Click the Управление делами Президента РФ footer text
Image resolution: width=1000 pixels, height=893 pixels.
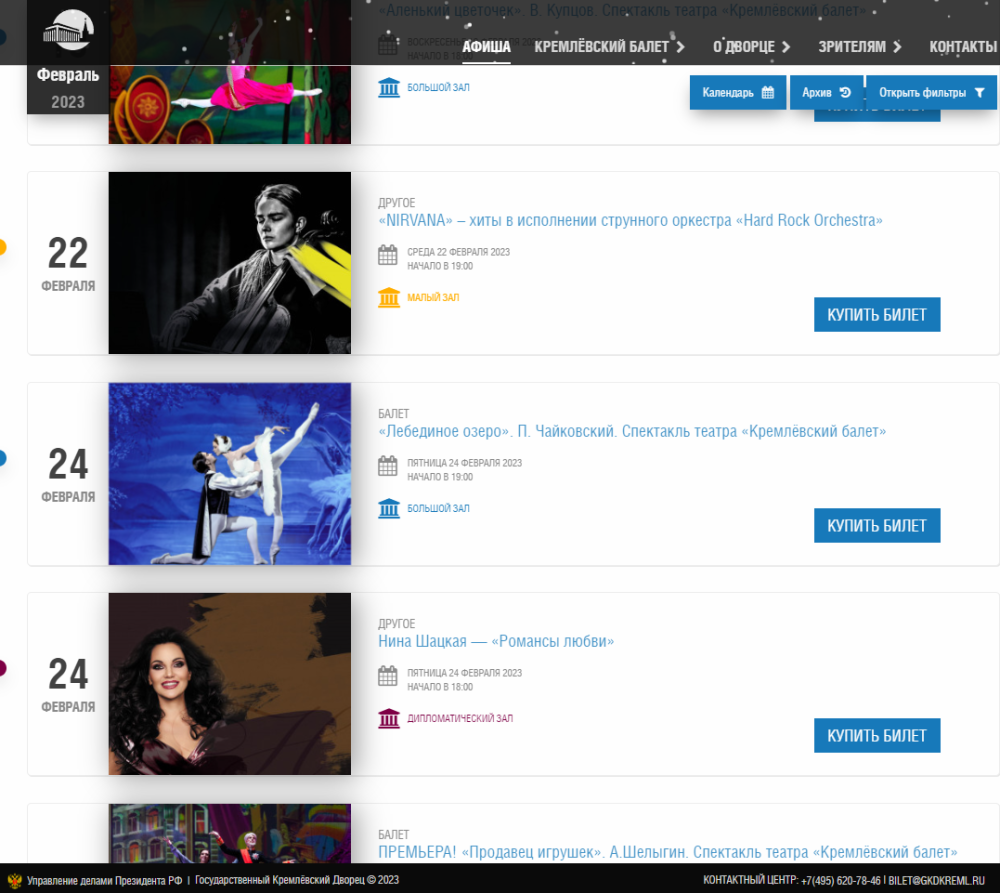point(104,881)
